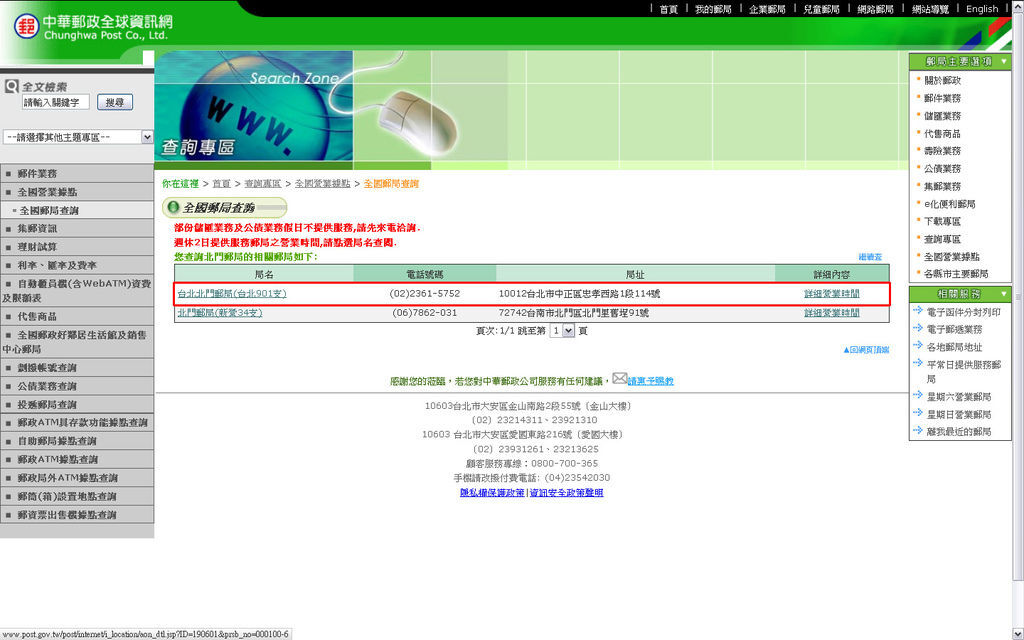Open 各縣市主要郵局 in the right menu

click(956, 274)
